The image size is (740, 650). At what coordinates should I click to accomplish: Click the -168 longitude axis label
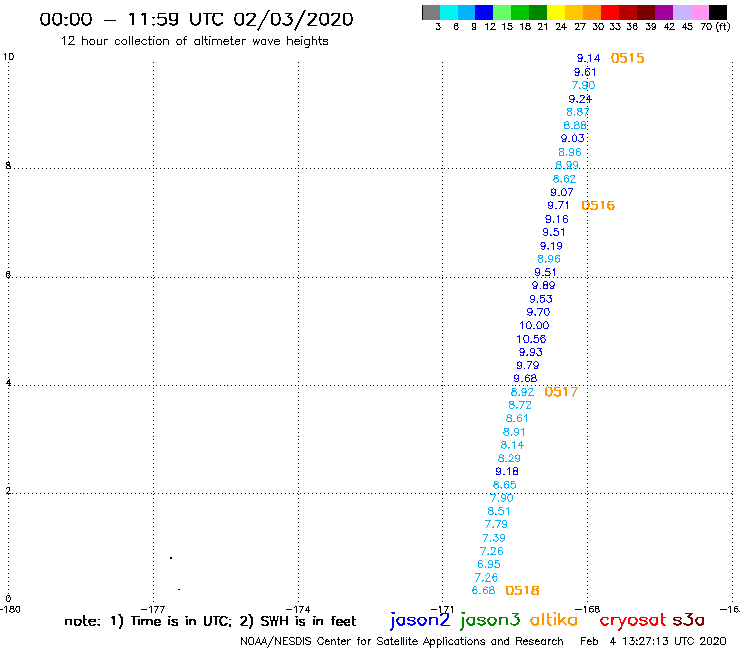[588, 609]
